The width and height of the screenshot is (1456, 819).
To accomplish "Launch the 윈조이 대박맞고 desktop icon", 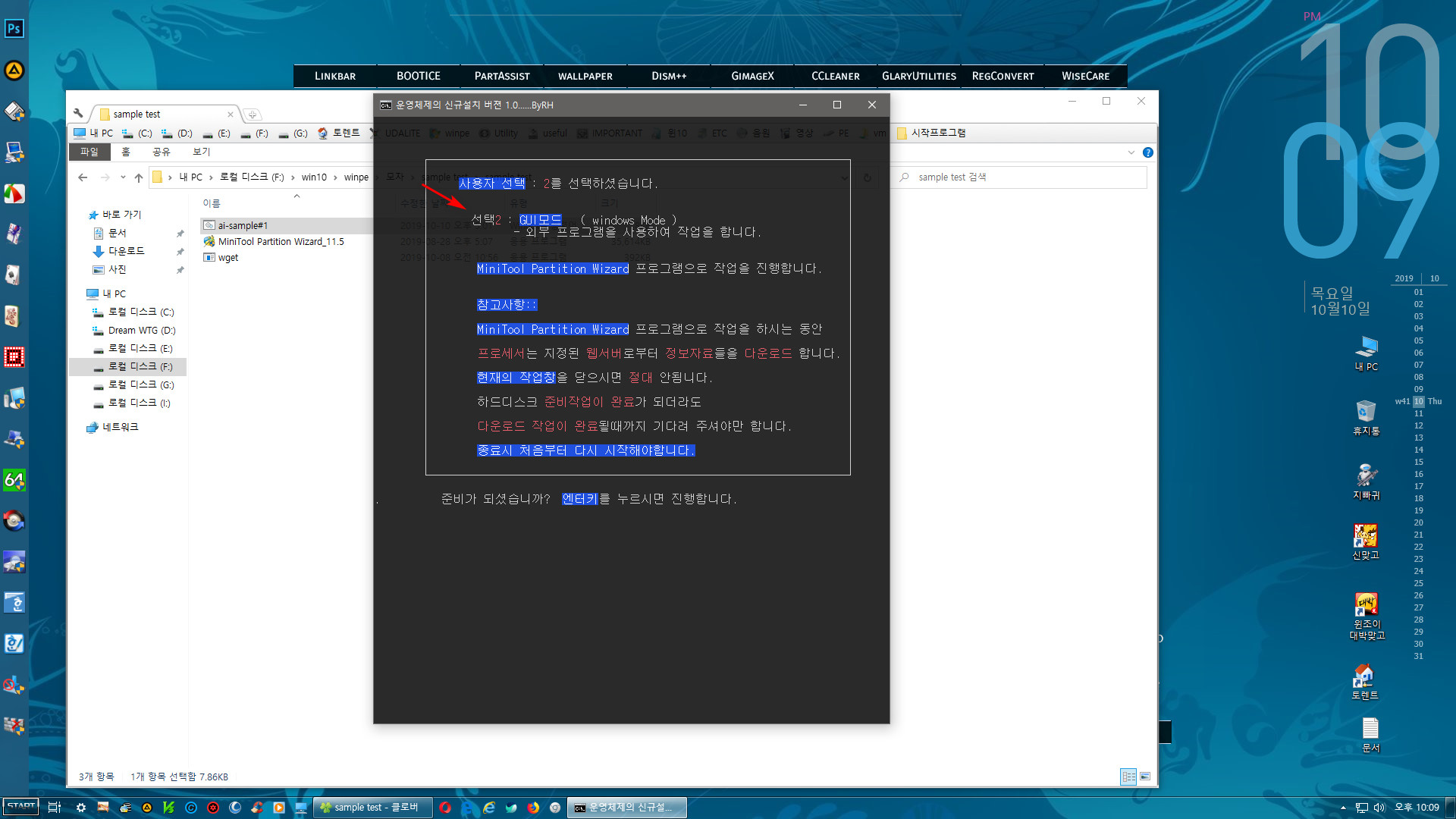I will click(x=1367, y=617).
